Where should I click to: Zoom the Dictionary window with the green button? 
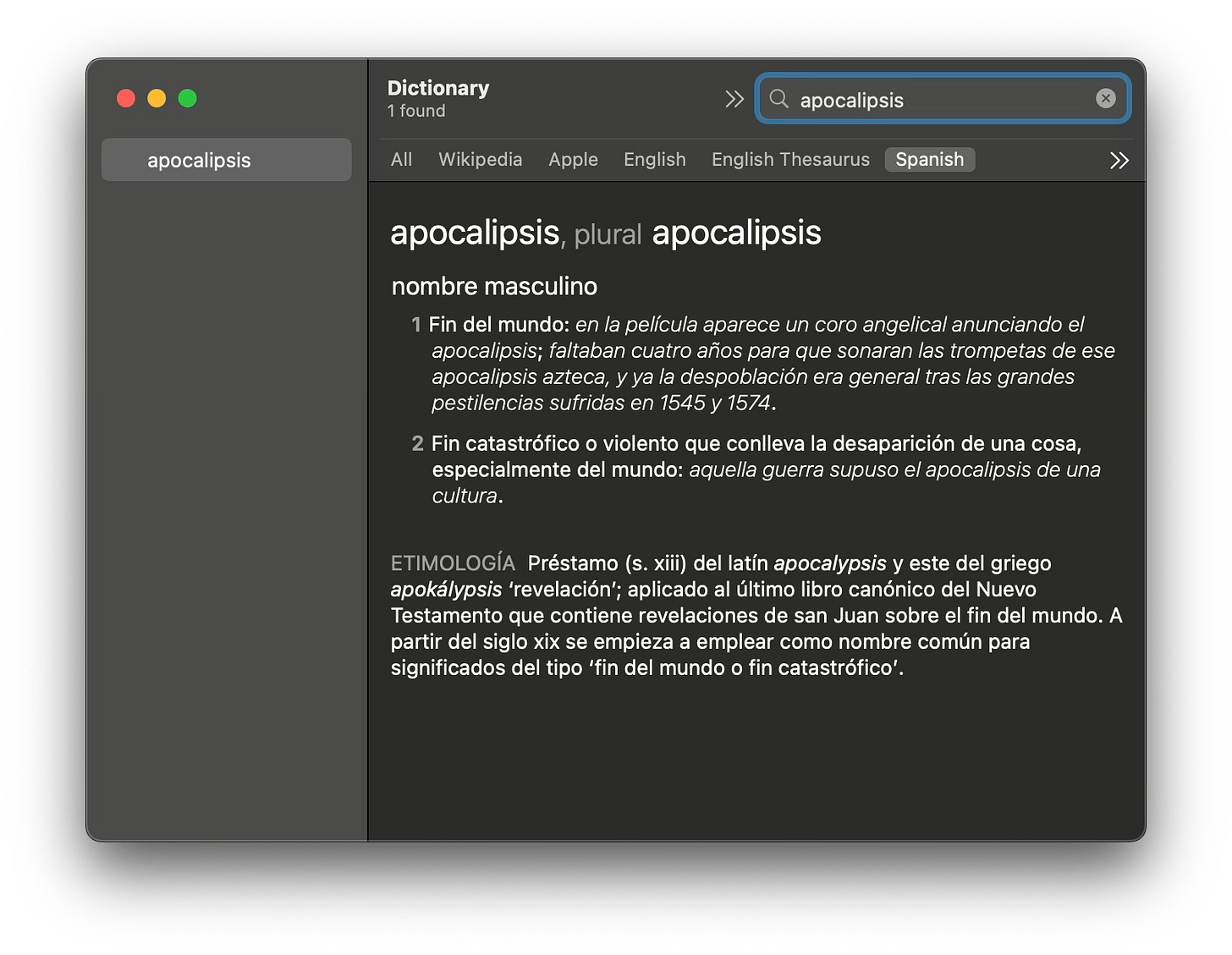point(188,99)
